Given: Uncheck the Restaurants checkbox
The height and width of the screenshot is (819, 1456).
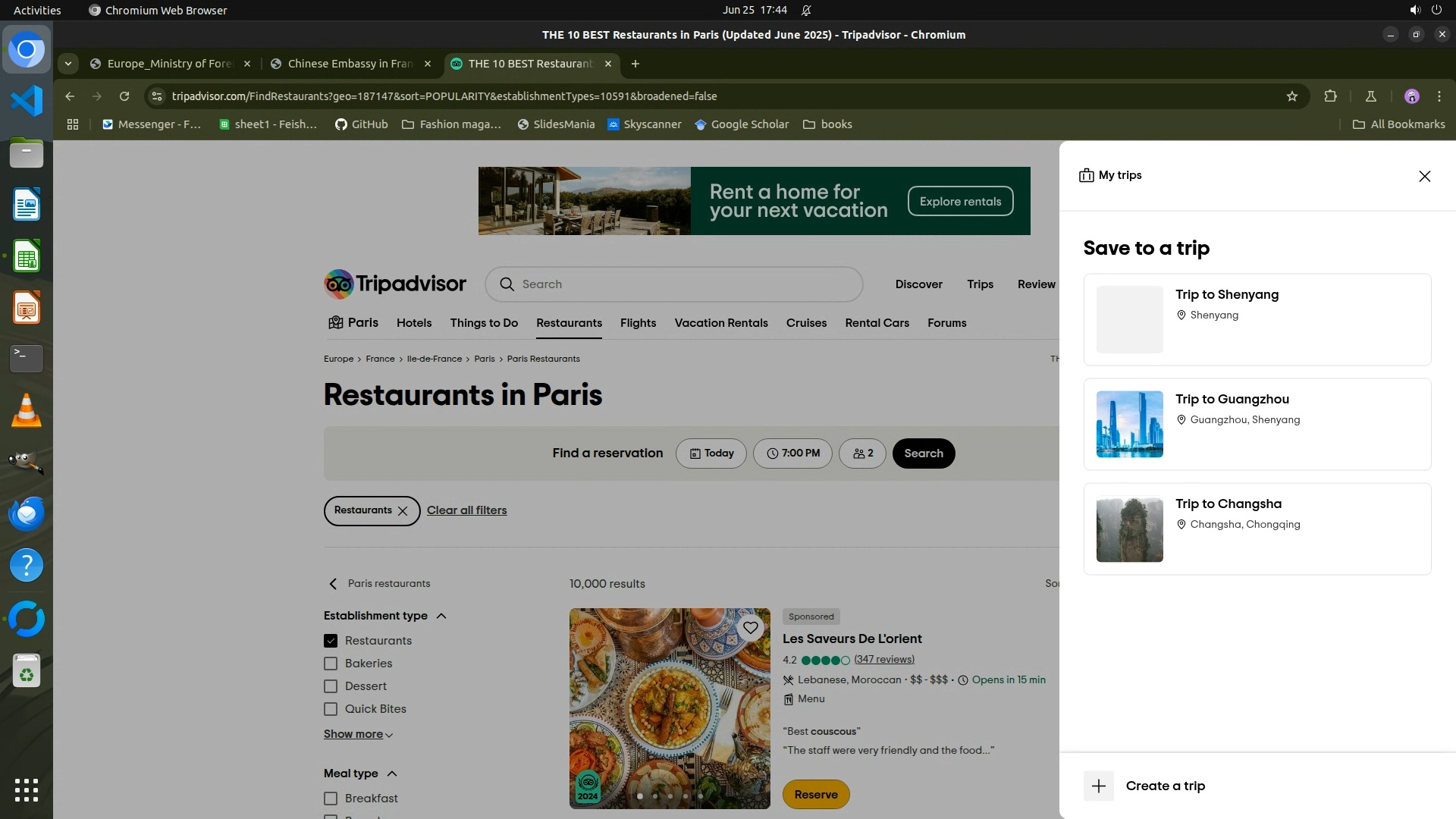Looking at the screenshot, I should pyautogui.click(x=331, y=641).
